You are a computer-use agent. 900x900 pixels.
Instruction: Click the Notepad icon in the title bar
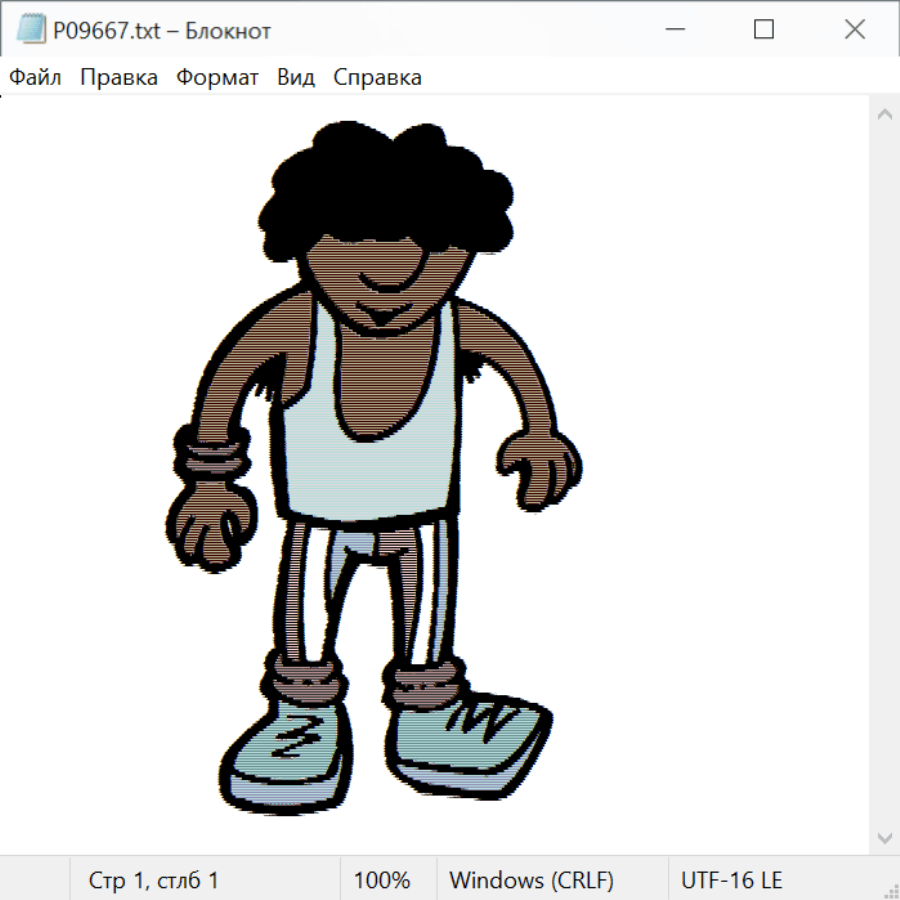point(31,30)
